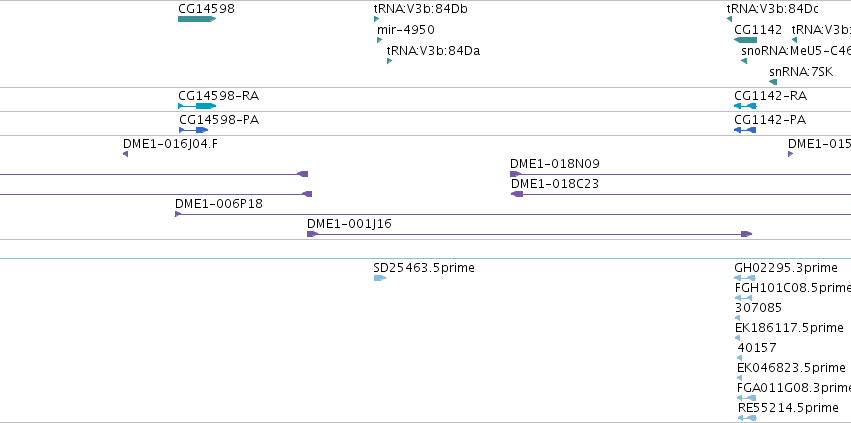Screen dimensions: 851x423
Task: Click the CG1142-PA label text
Action: pos(770,120)
